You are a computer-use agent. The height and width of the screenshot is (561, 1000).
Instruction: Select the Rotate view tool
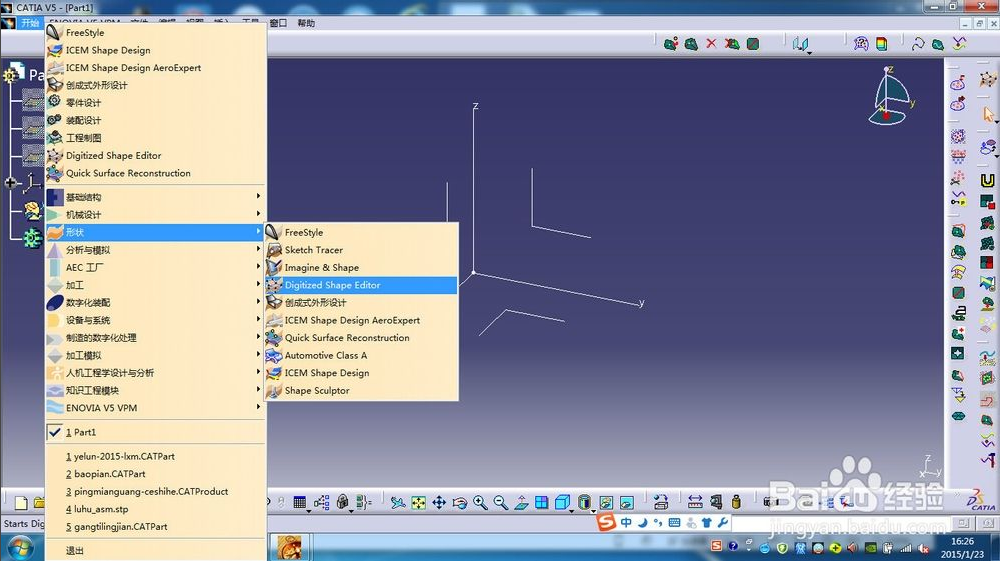[x=460, y=502]
